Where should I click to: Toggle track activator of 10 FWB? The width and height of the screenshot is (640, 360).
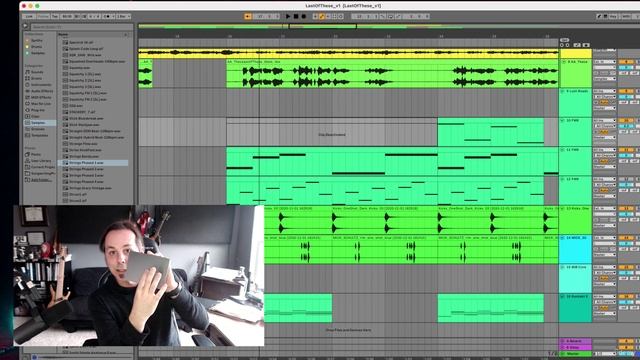coord(626,120)
